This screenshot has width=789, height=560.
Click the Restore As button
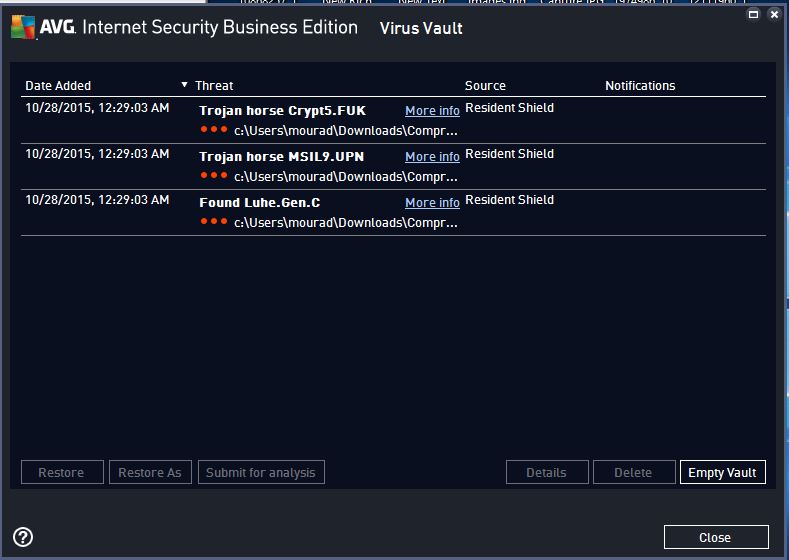(x=150, y=472)
